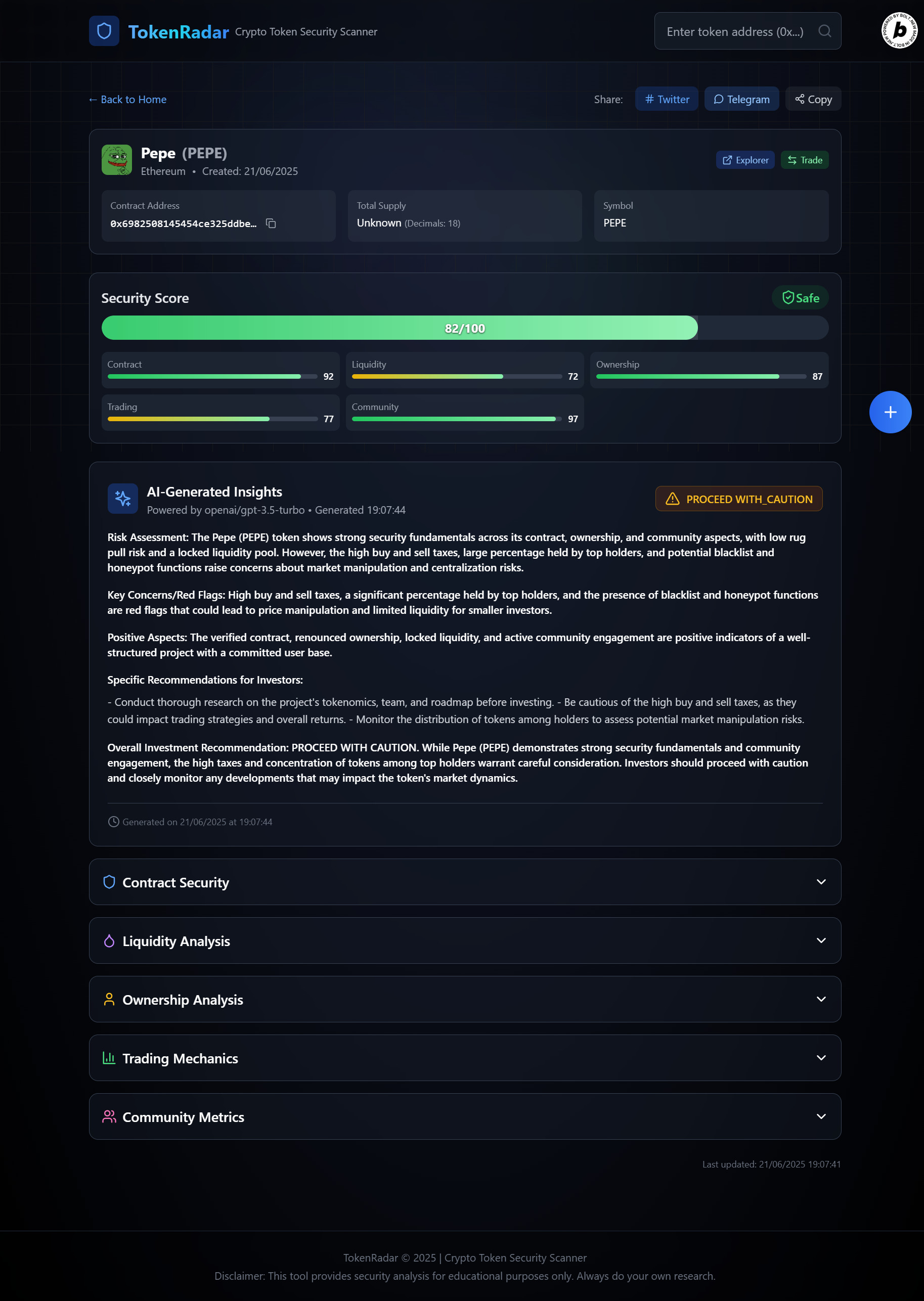Click the footer disclaimer text

pyautogui.click(x=465, y=1276)
